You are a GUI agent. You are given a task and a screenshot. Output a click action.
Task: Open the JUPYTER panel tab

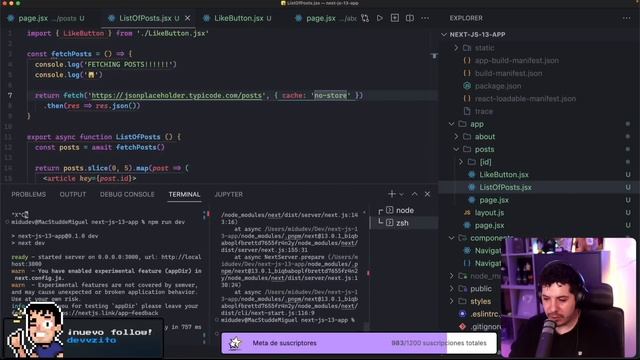pyautogui.click(x=228, y=194)
